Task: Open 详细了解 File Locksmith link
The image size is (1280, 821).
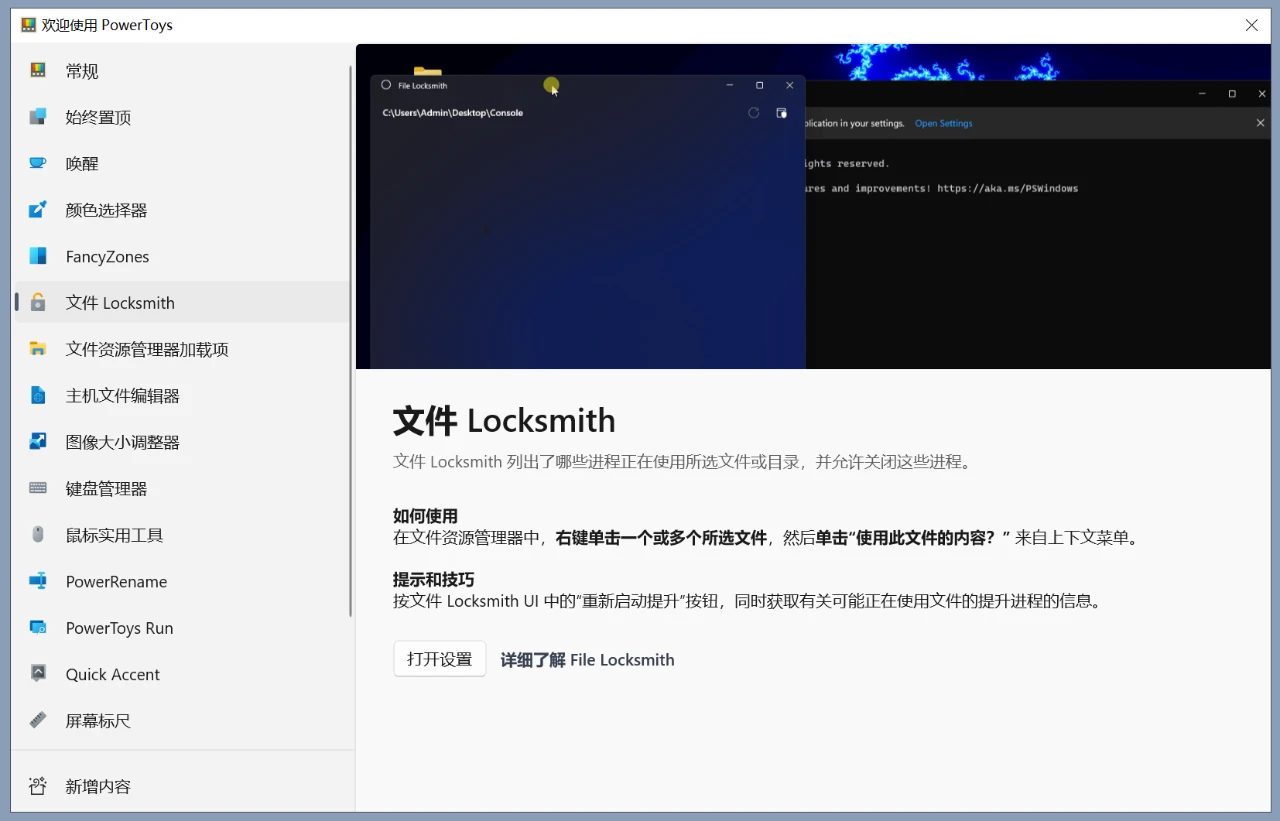Action: (587, 660)
